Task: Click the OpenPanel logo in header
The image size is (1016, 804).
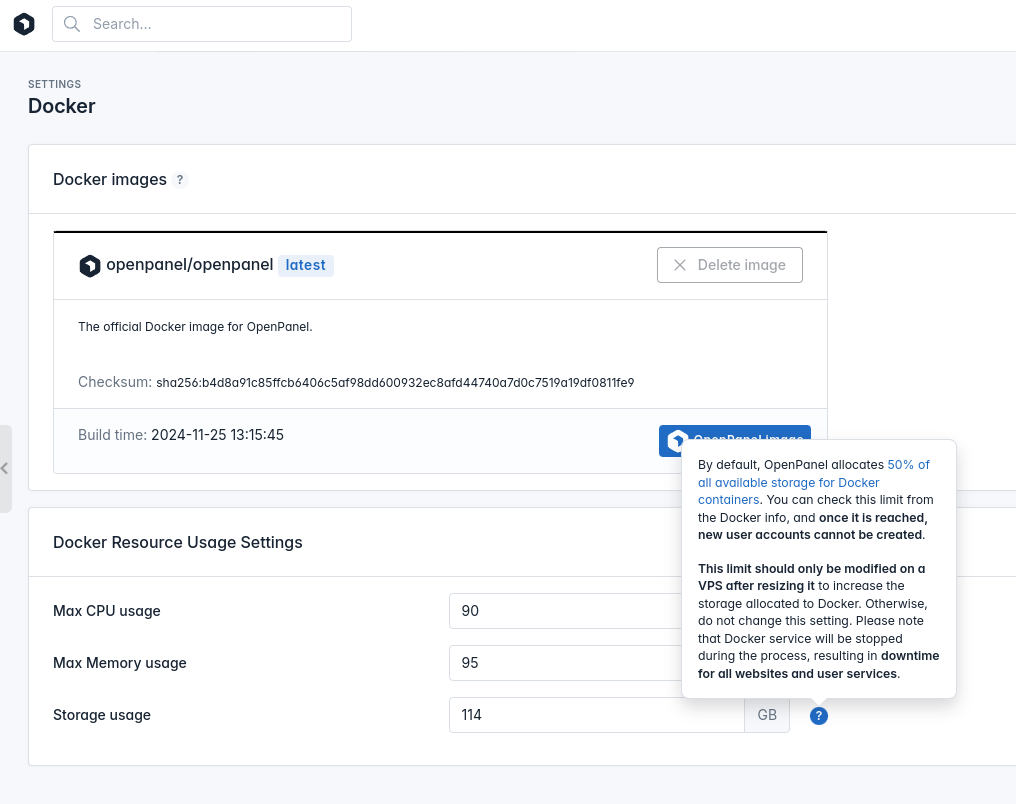Action: (24, 24)
